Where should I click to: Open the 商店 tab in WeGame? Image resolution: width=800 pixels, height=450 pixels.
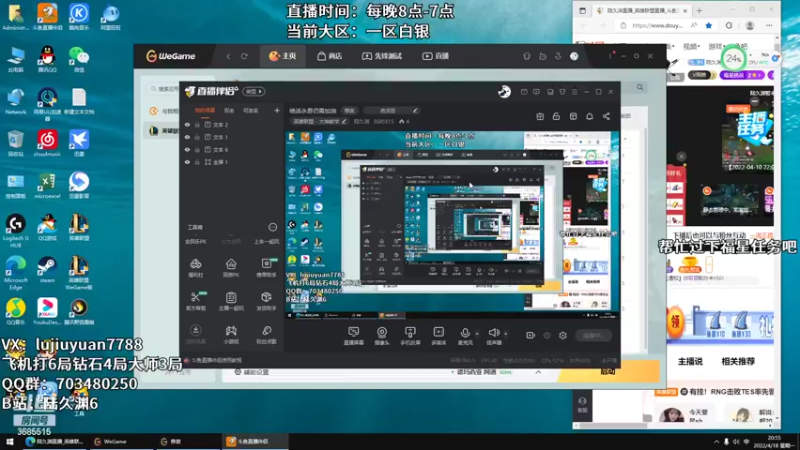coord(330,56)
